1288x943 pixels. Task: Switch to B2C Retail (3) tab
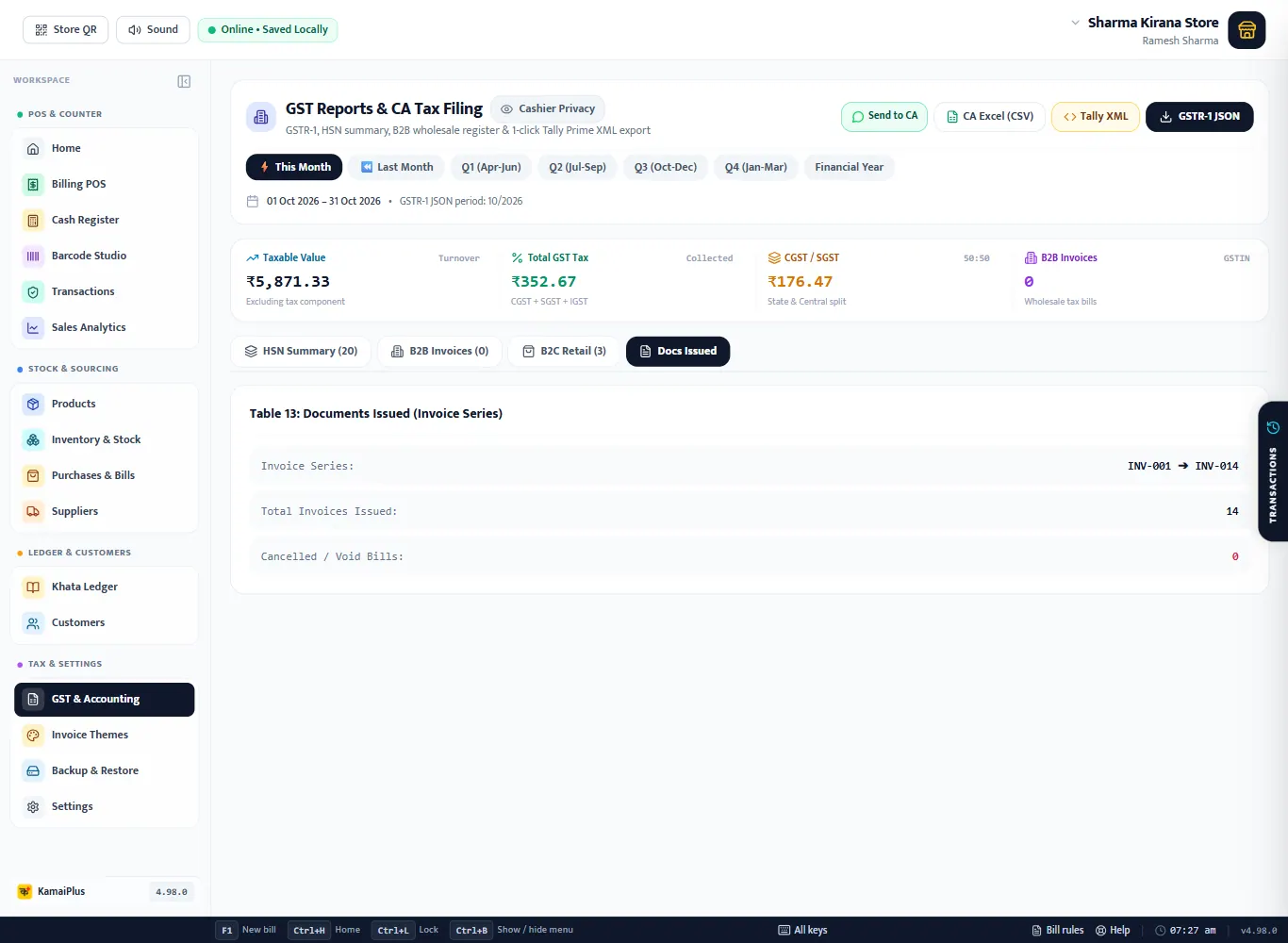point(564,351)
